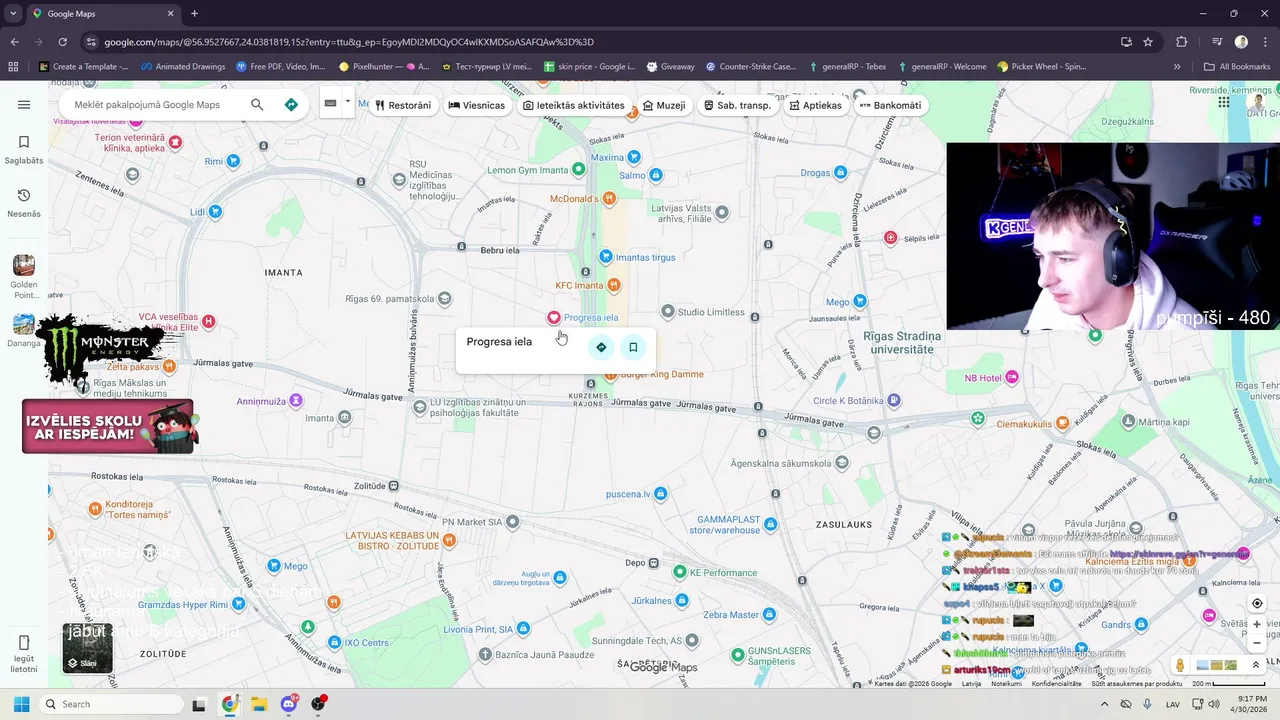Screen dimensions: 1280x720
Task: Reload the page
Action: [x=62, y=42]
